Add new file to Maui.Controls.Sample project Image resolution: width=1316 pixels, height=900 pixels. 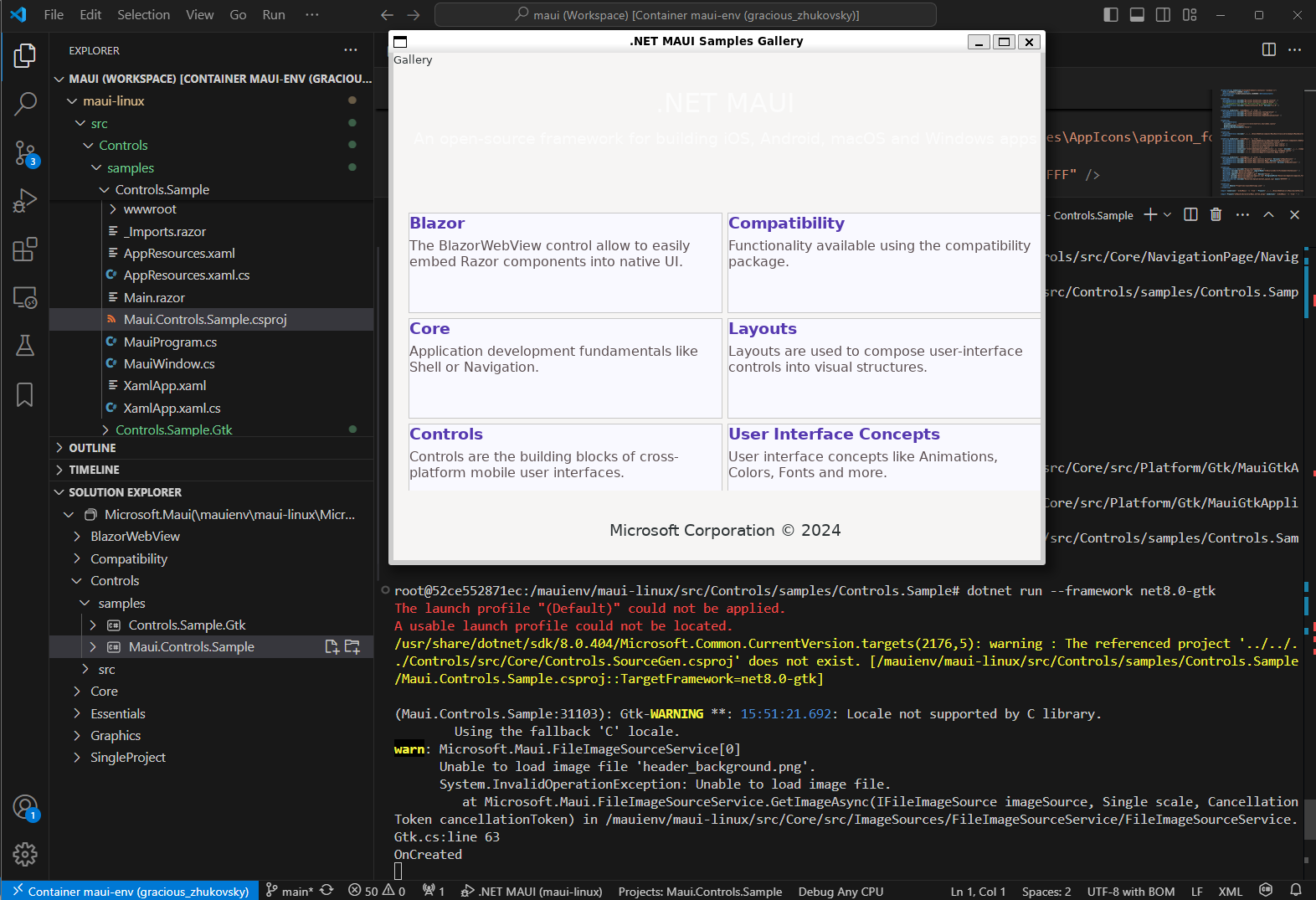click(332, 647)
